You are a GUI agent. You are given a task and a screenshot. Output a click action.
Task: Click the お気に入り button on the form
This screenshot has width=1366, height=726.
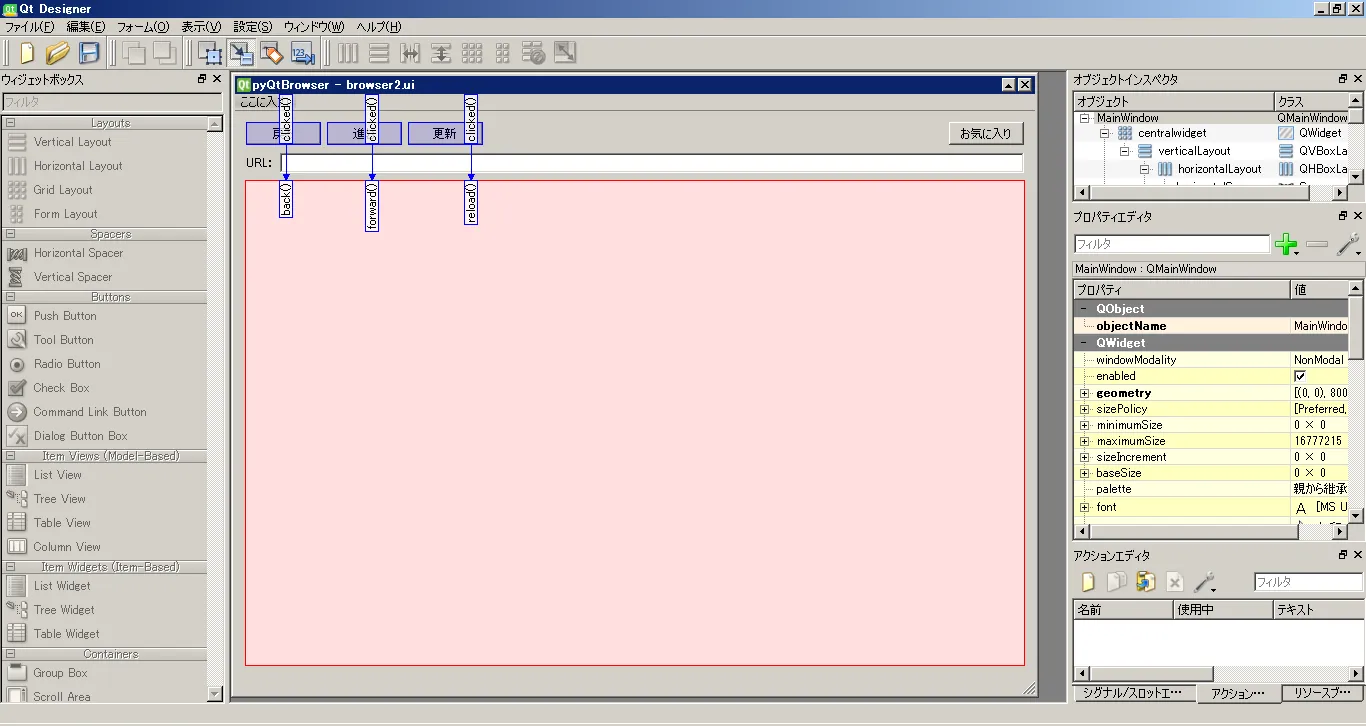985,133
